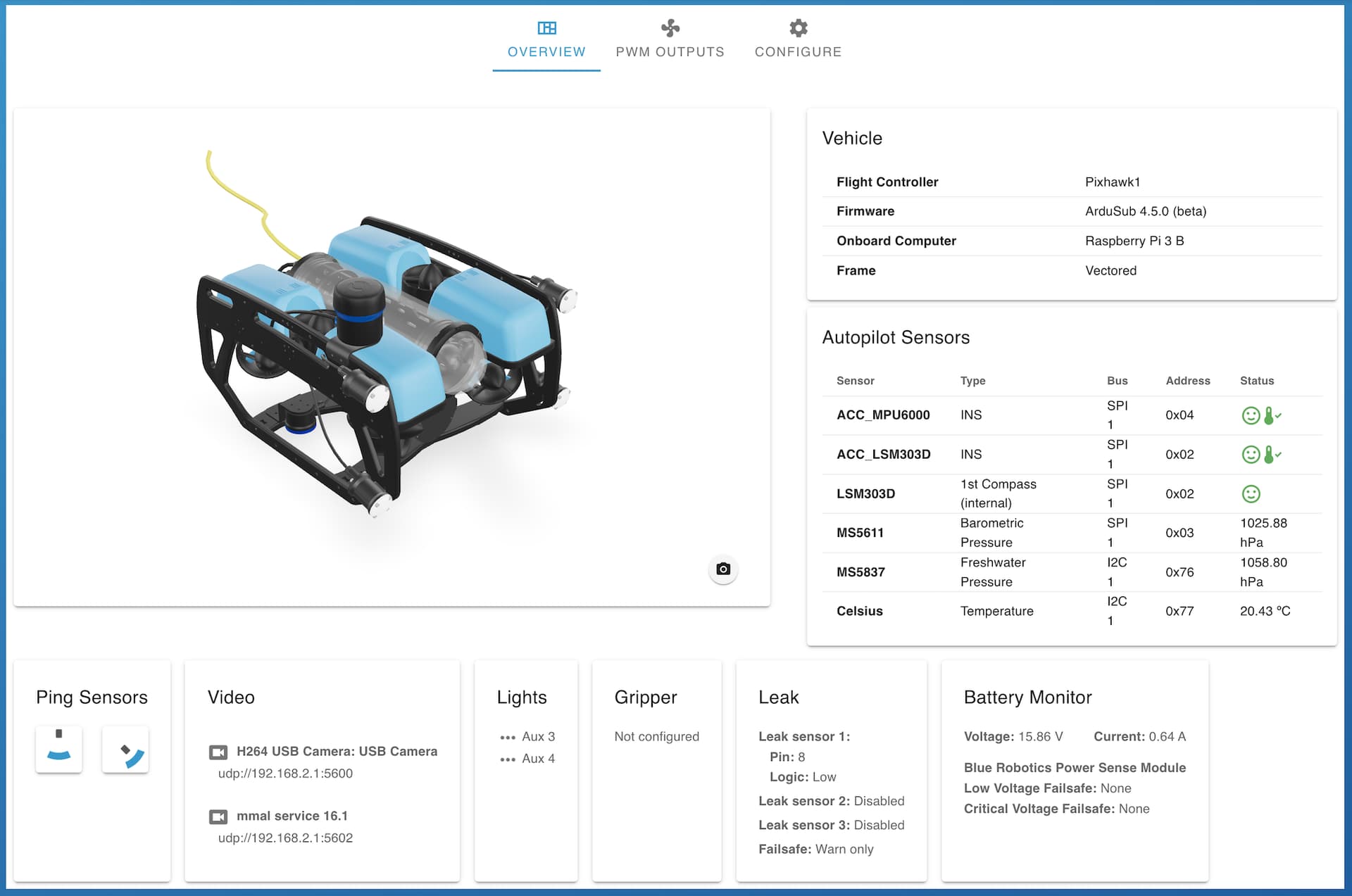Switch to the PWM Outputs tab
This screenshot has width=1352, height=896.
(x=670, y=51)
